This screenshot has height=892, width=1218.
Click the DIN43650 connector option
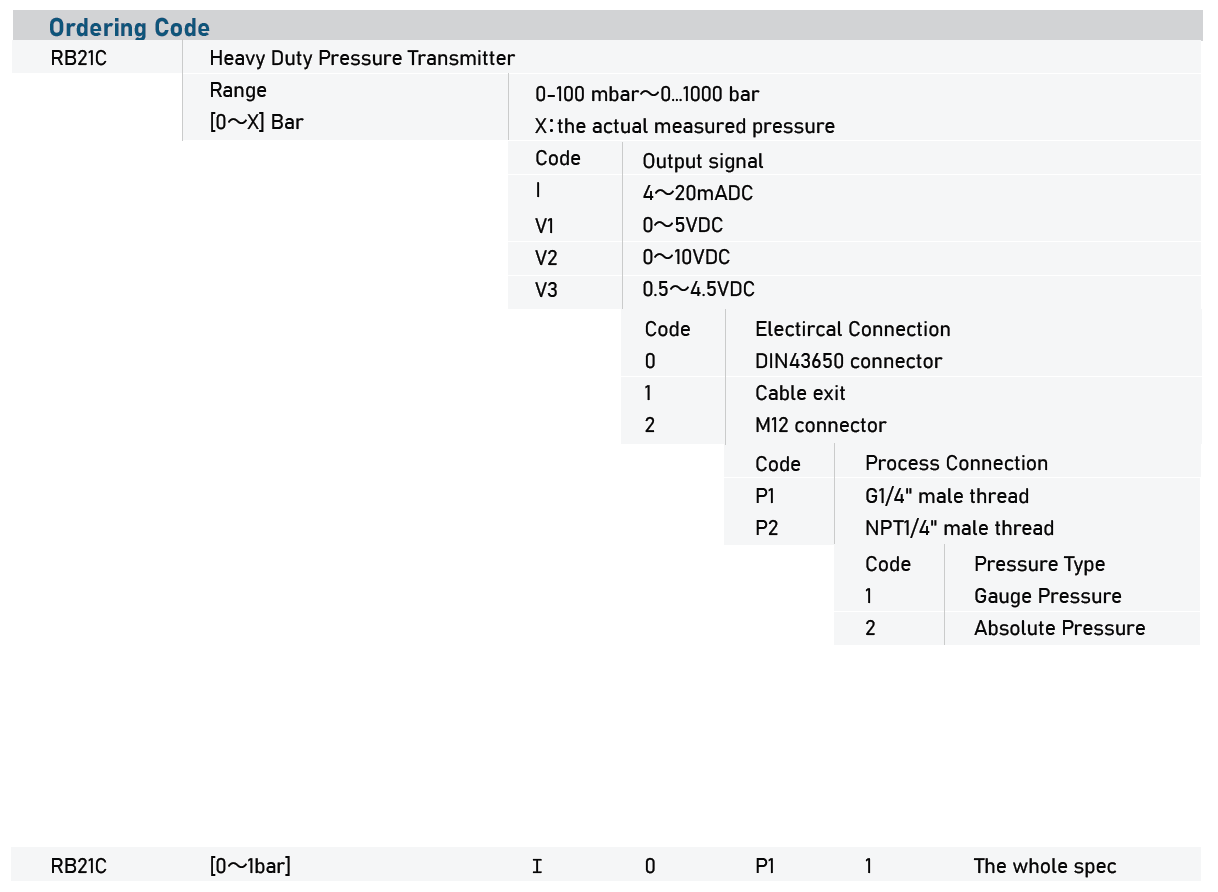[x=848, y=361]
